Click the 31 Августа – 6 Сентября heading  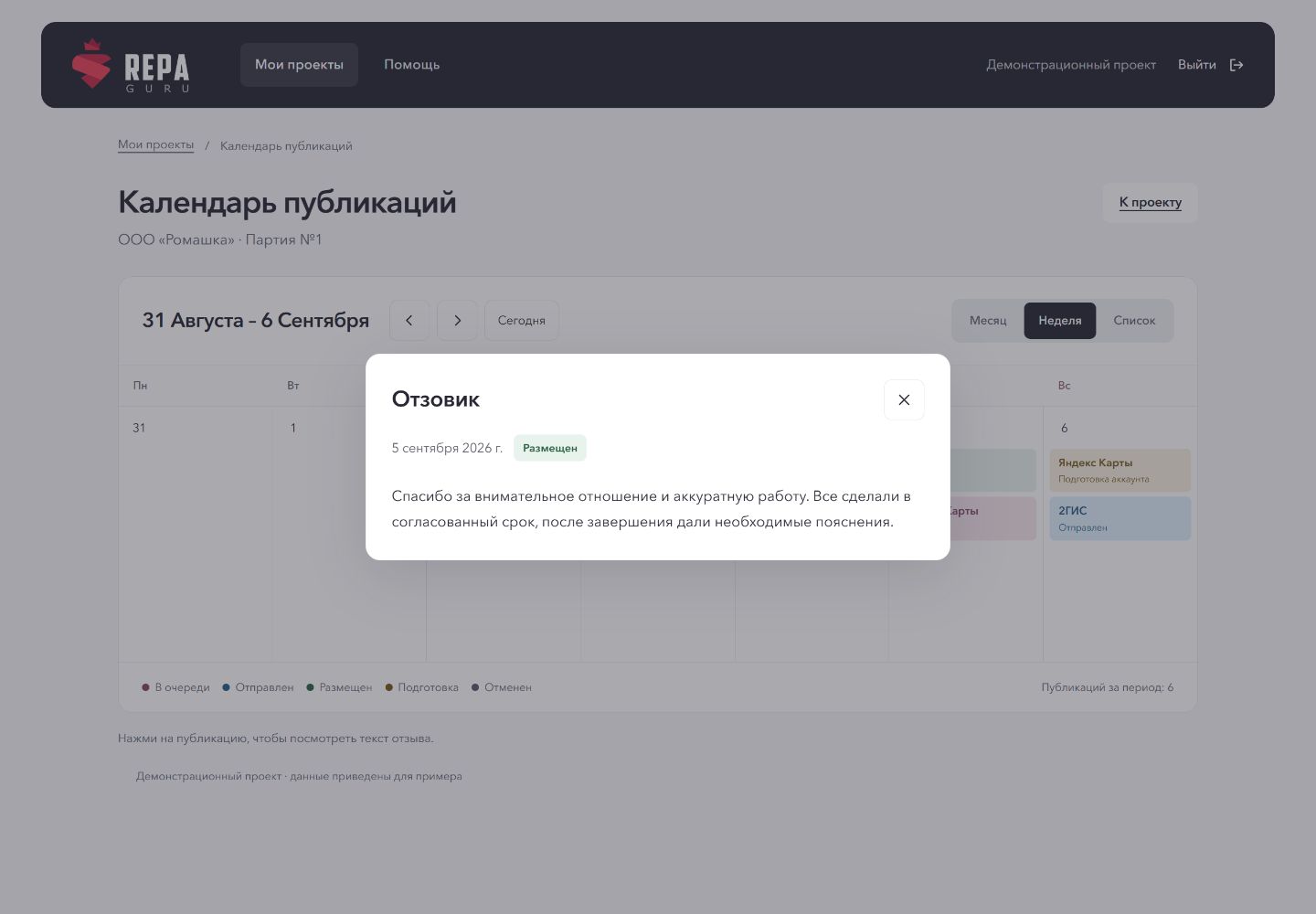click(x=255, y=321)
